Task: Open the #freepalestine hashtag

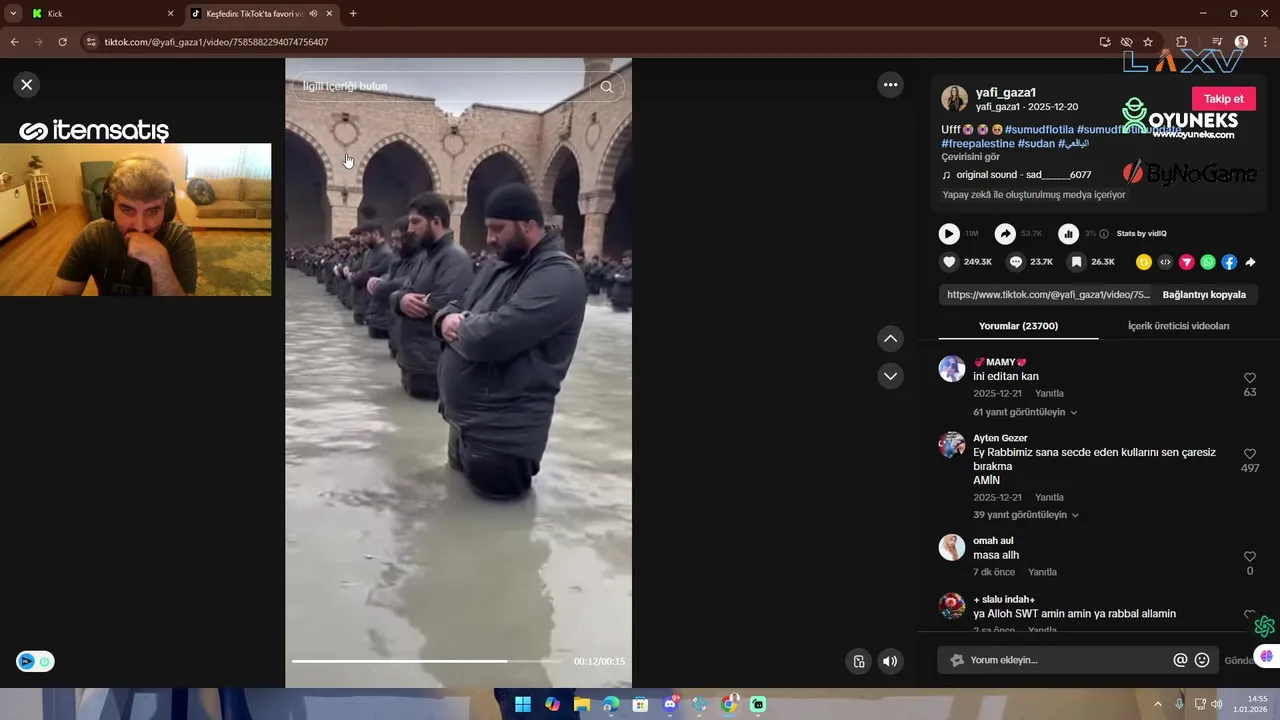Action: pyautogui.click(x=977, y=144)
